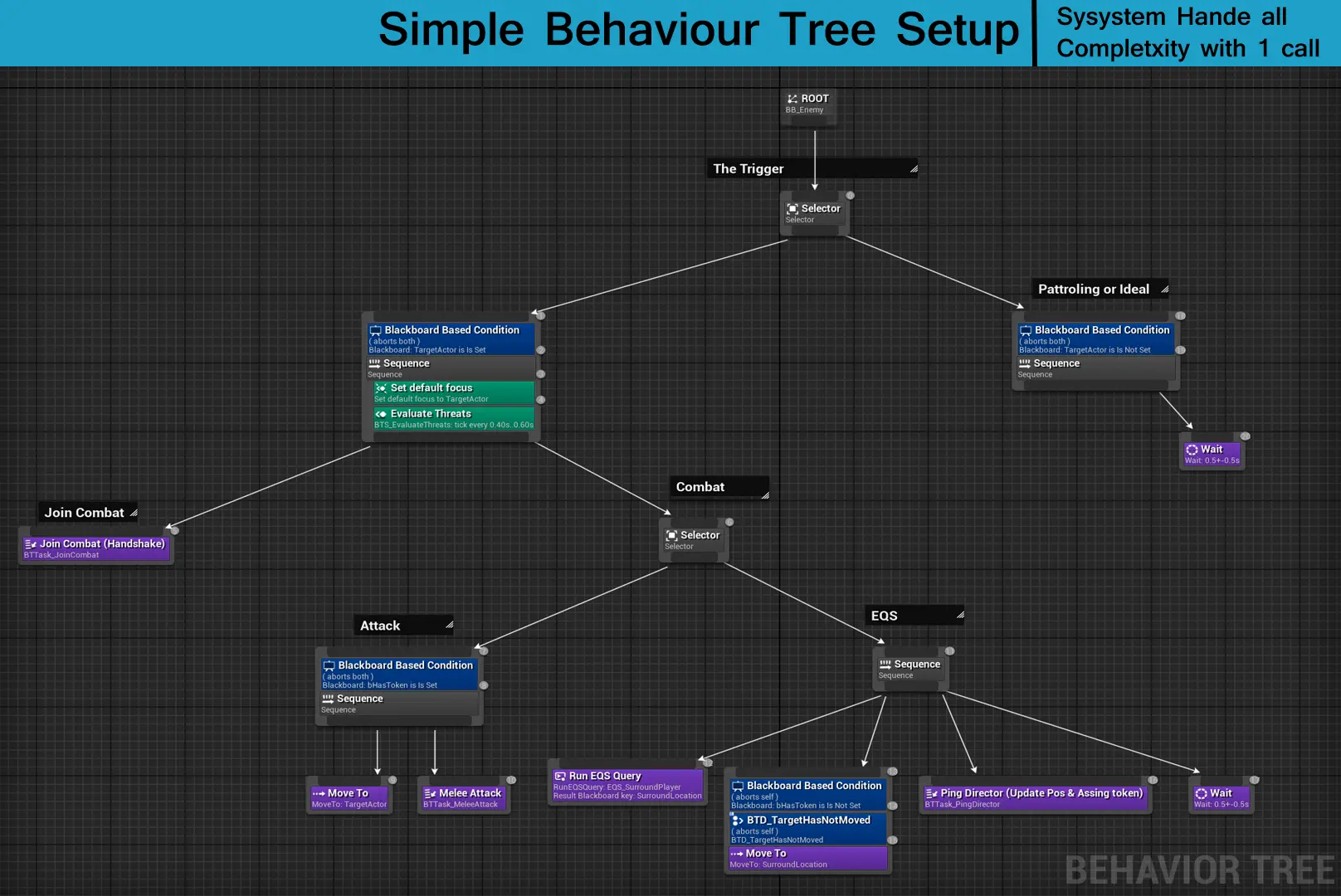Select the Move To SurroundLocation arrow icon
1341x896 pixels.
tap(737, 854)
